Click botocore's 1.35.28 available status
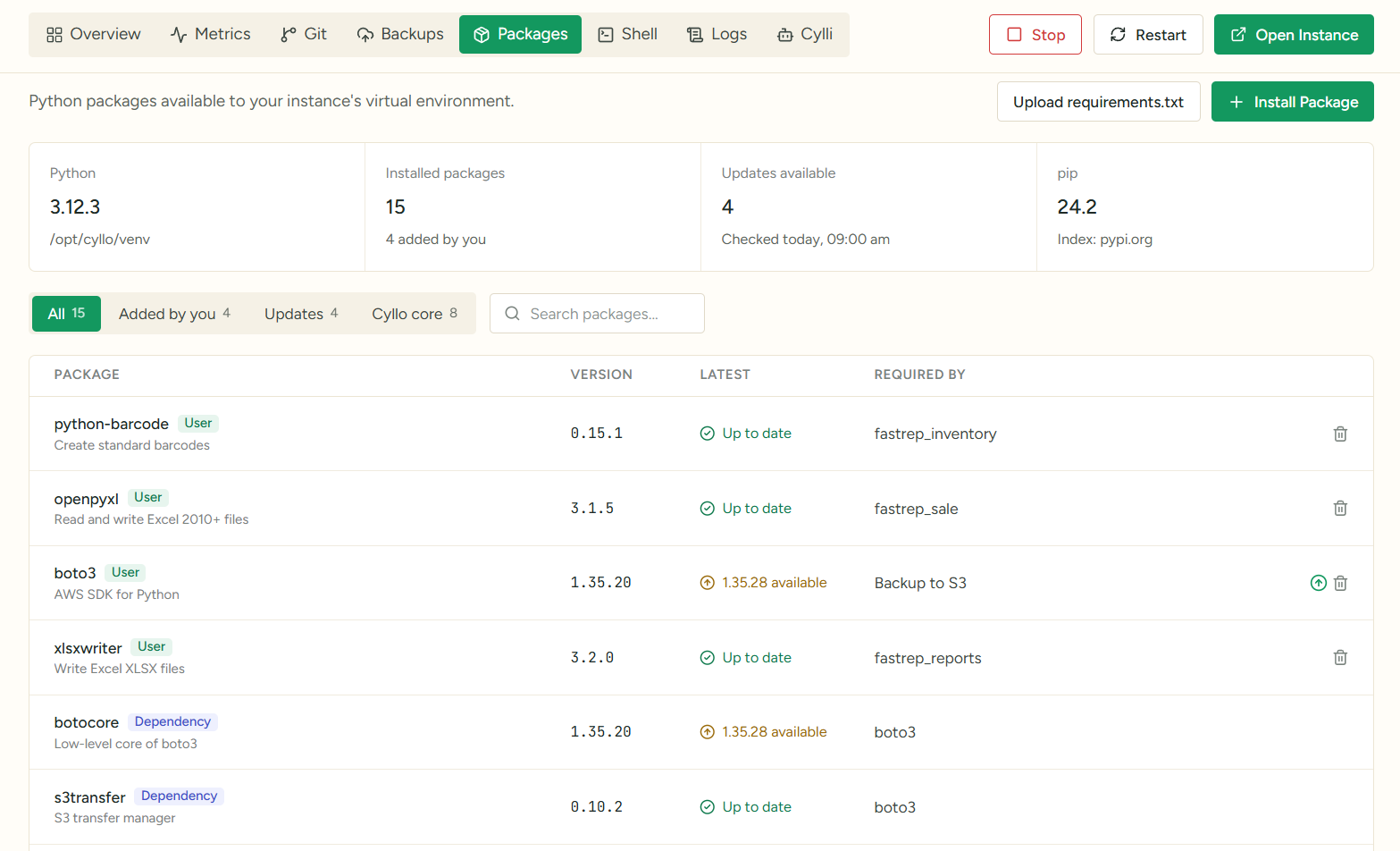This screenshot has width=1400, height=851. [x=764, y=732]
